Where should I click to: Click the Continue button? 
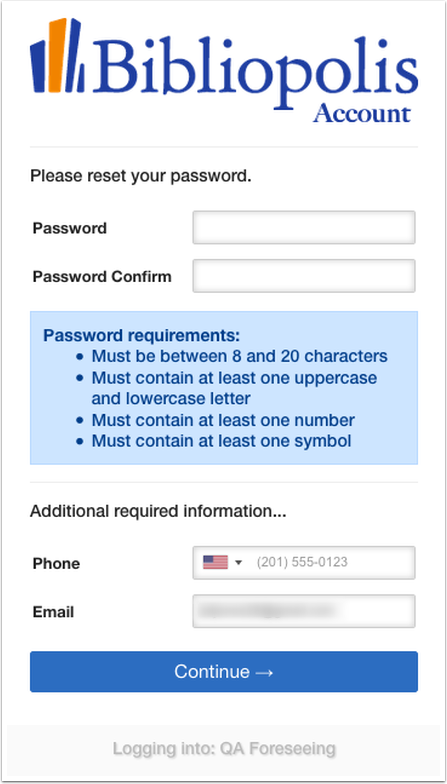[x=224, y=672]
